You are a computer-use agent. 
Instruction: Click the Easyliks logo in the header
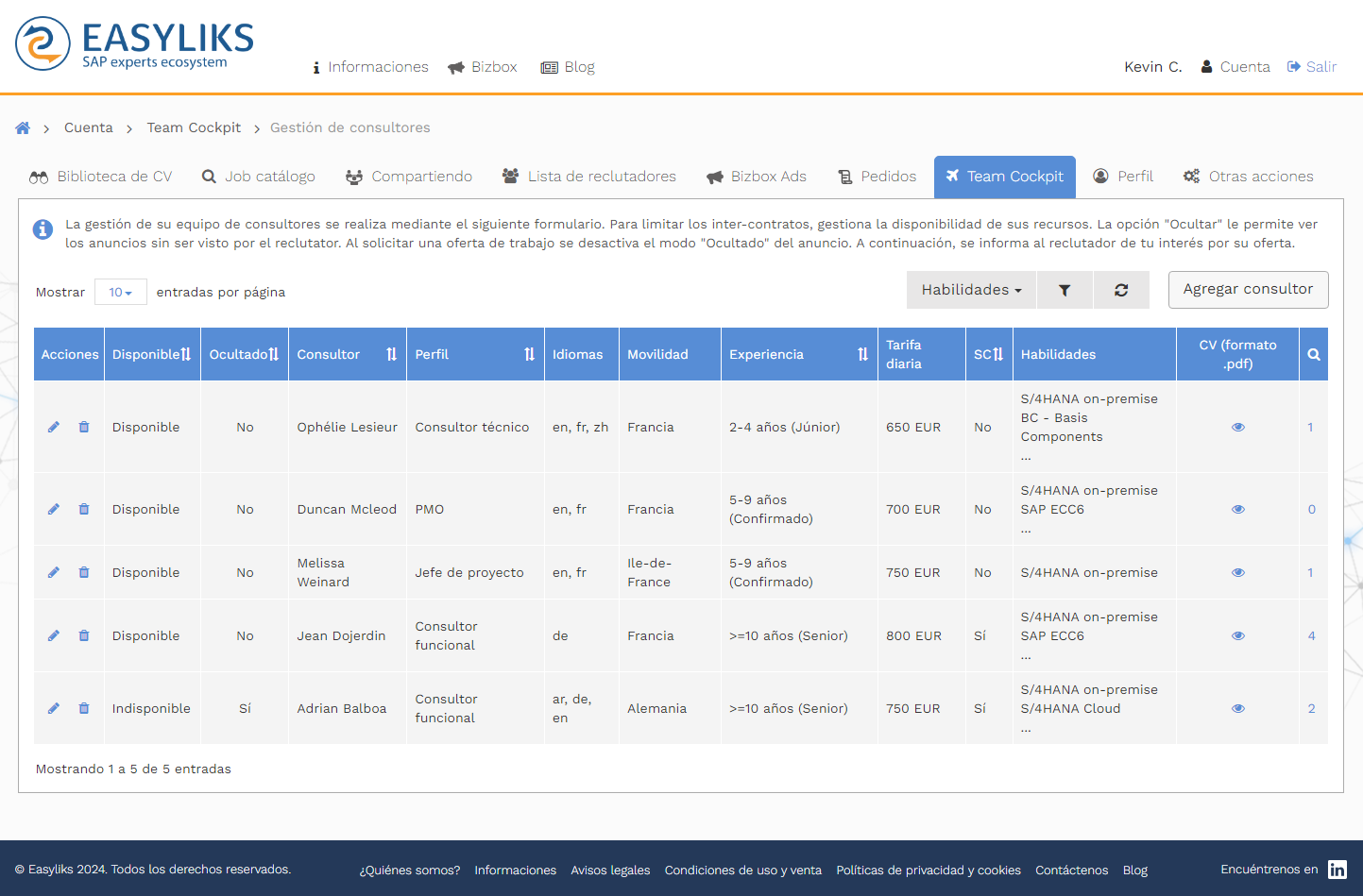pos(135,43)
